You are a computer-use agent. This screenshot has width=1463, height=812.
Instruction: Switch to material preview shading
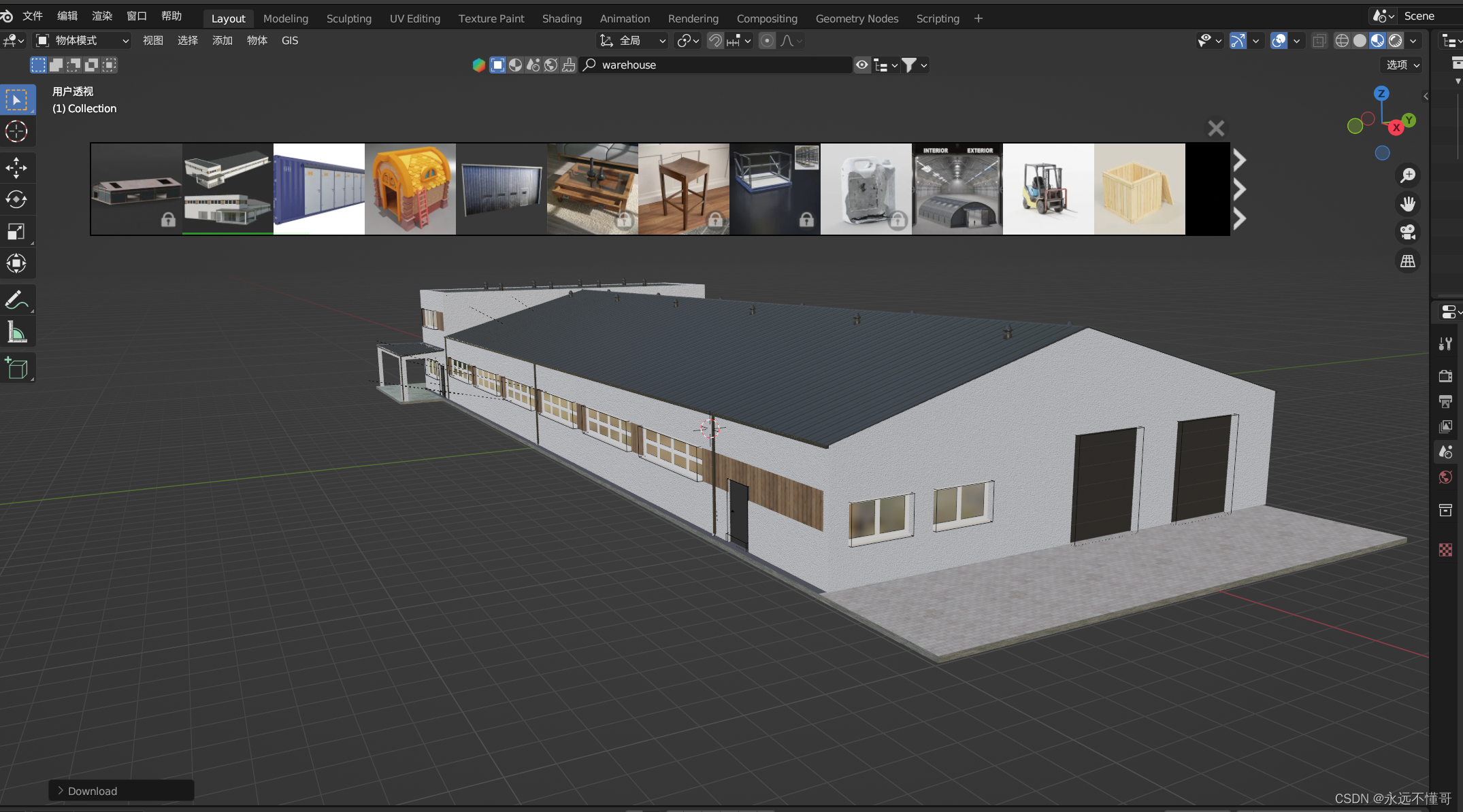point(1377,41)
